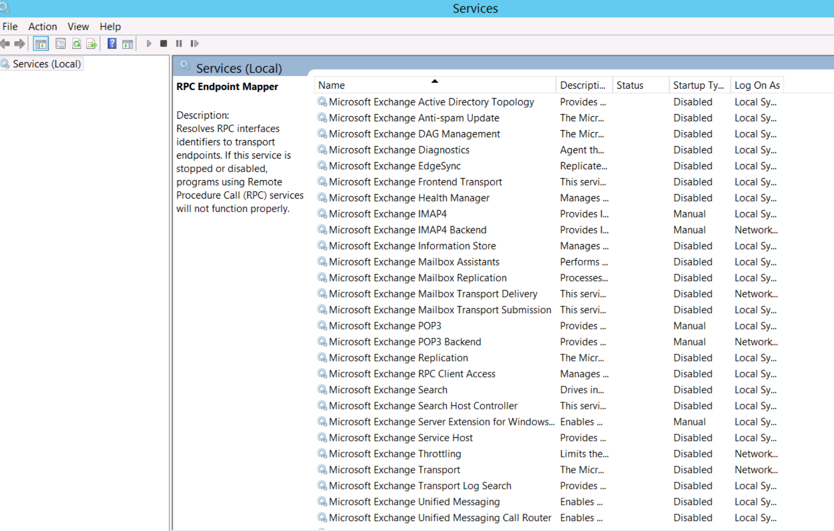Open the View menu
Screen dimensions: 834x531
pyautogui.click(x=78, y=27)
